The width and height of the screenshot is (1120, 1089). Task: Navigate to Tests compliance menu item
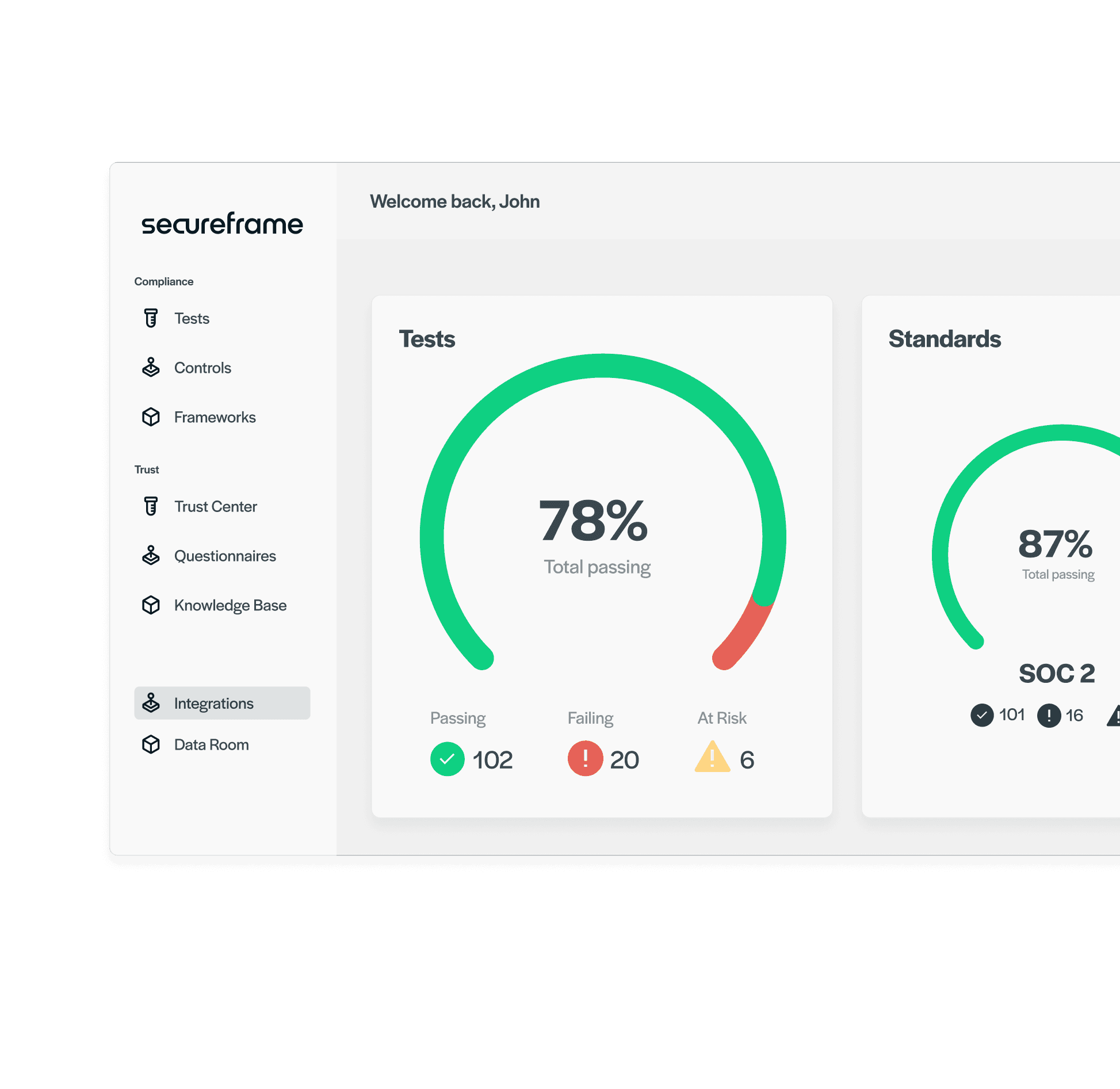(x=192, y=318)
